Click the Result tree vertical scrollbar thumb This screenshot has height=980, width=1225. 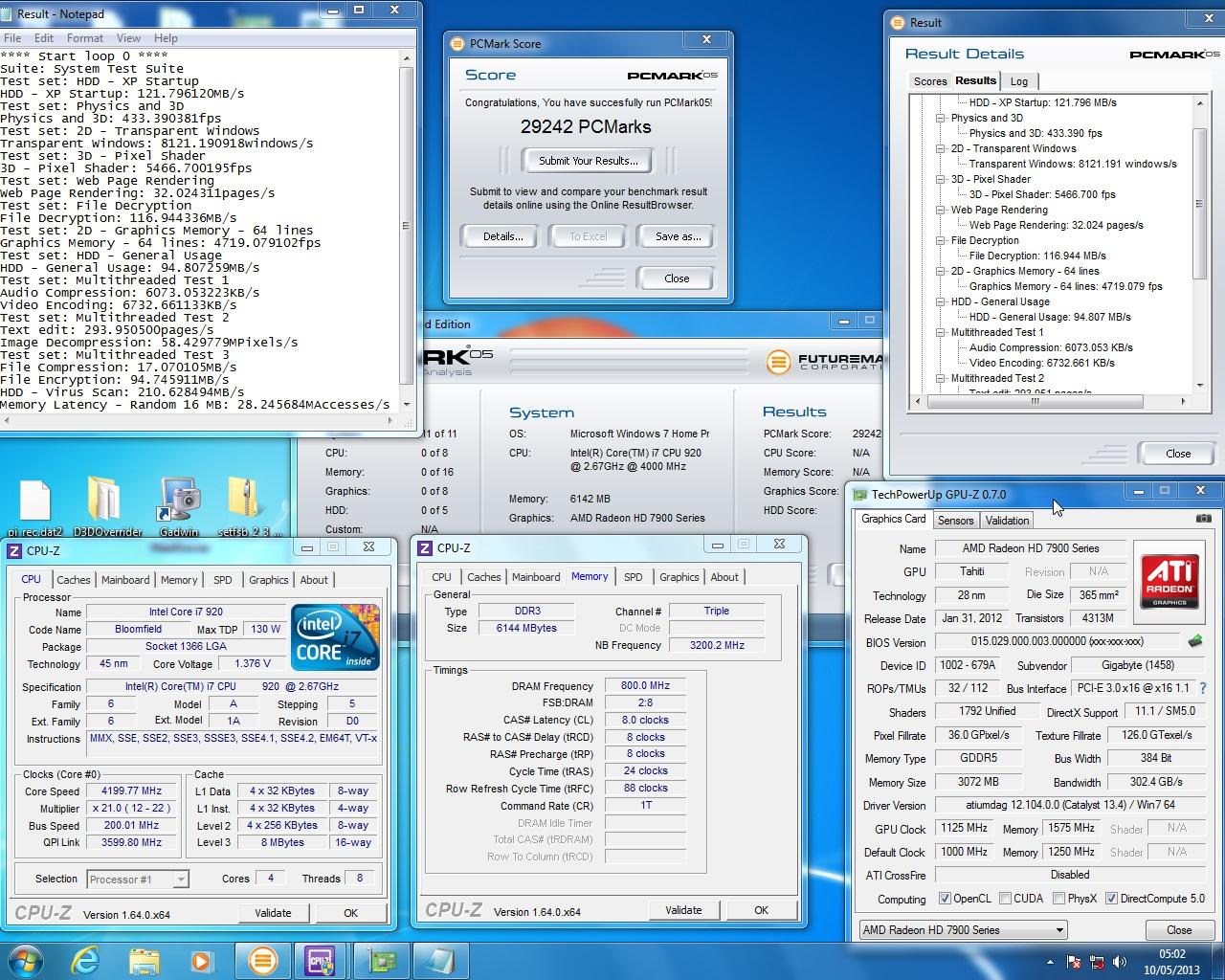1199,204
